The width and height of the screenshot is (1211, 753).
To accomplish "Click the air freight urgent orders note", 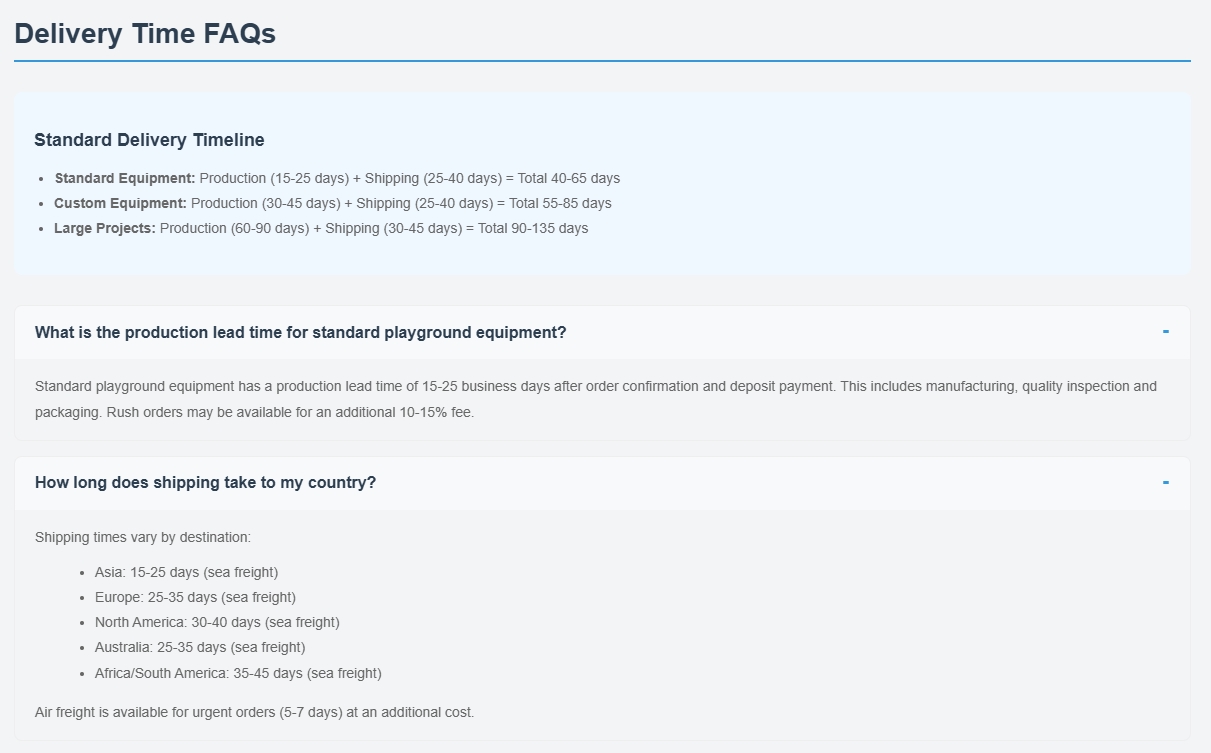I will (x=254, y=713).
